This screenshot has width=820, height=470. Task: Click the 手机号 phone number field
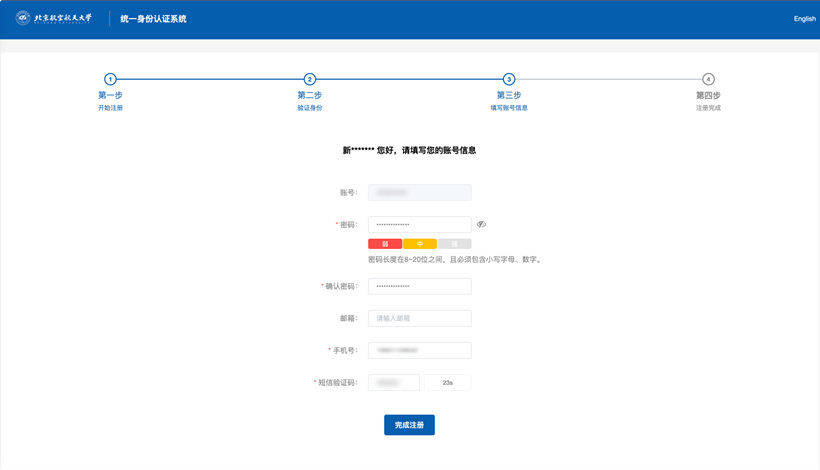point(419,351)
